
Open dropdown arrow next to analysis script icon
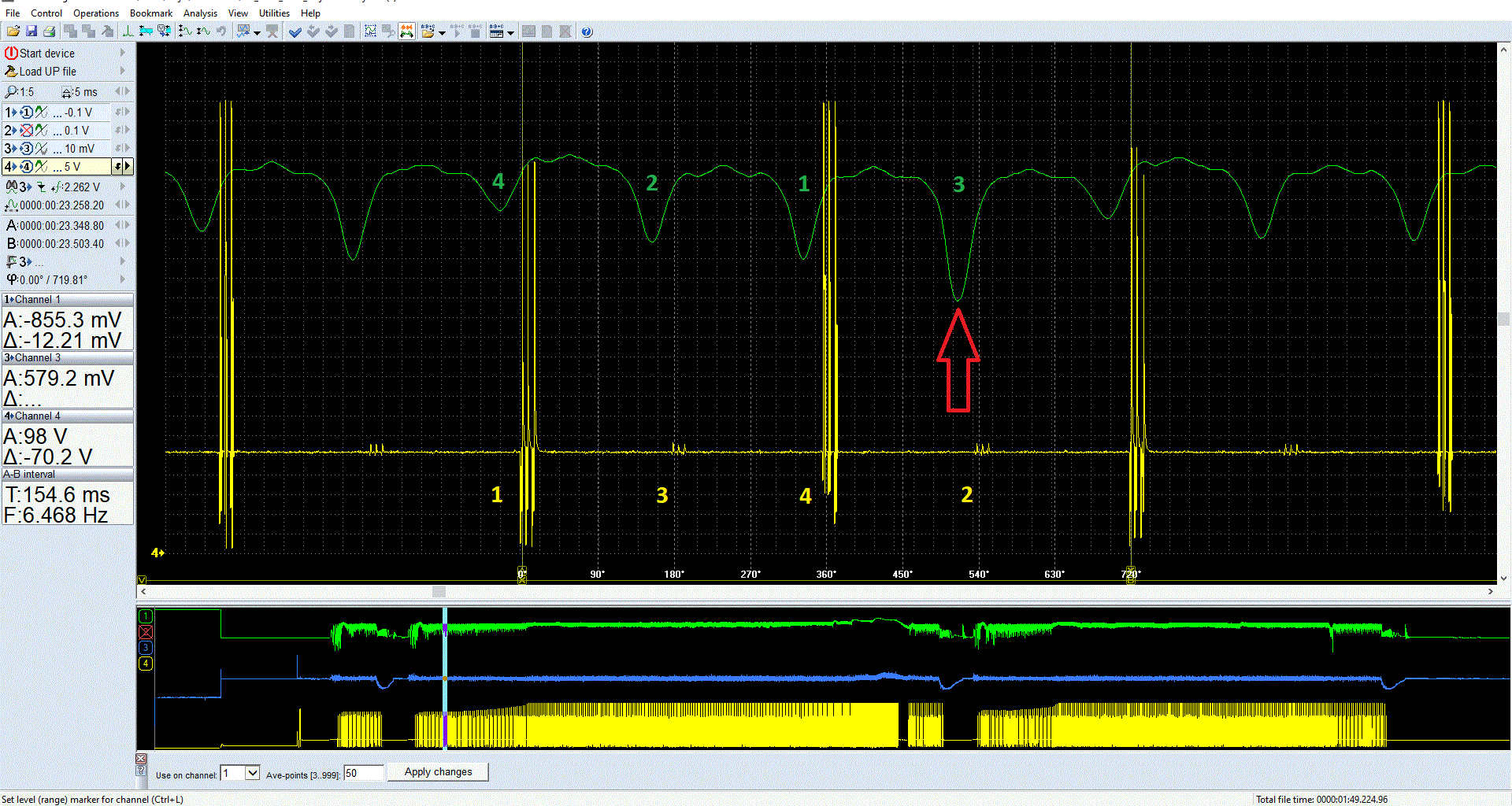pyautogui.click(x=257, y=32)
